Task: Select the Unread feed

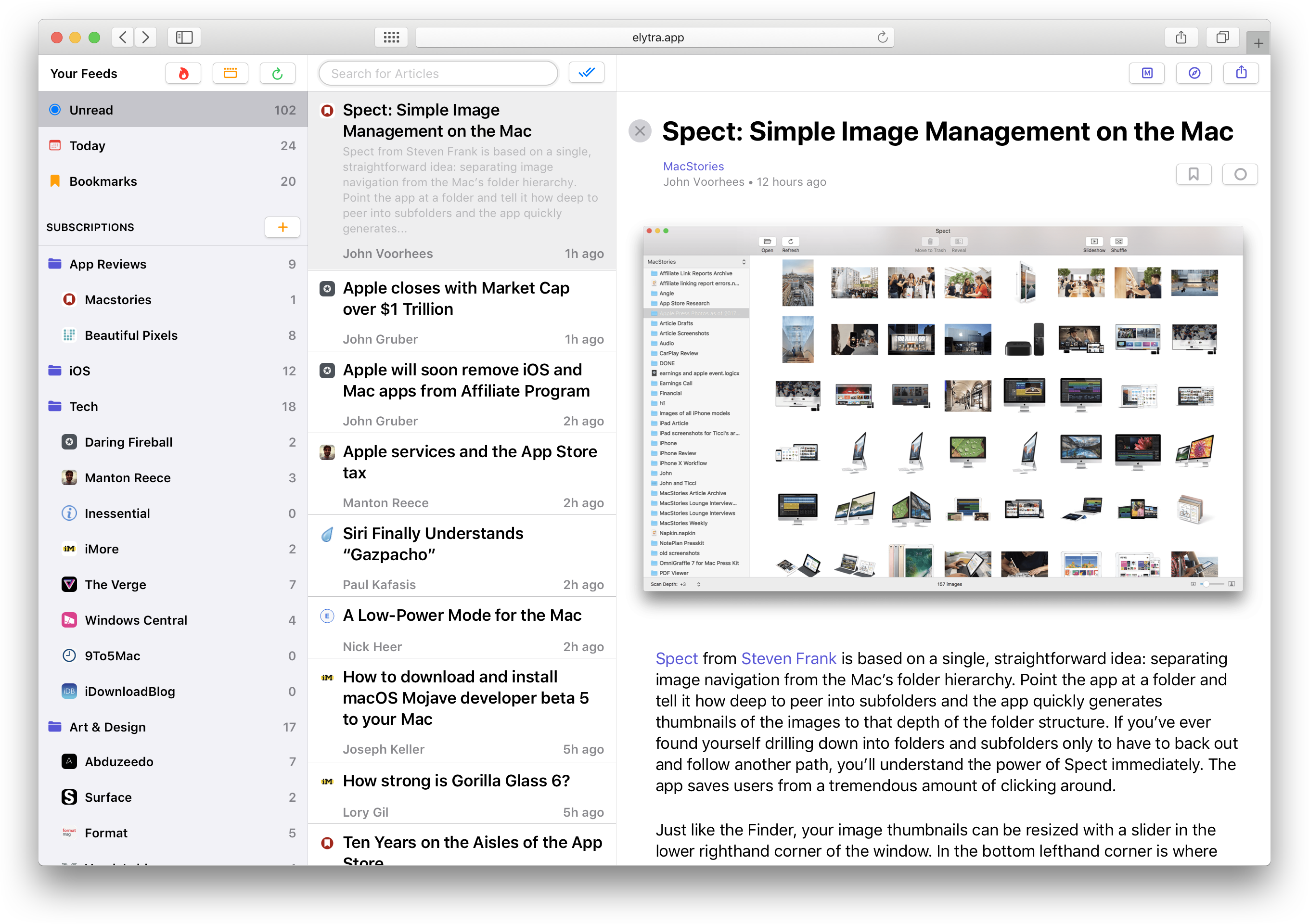Action: click(173, 109)
